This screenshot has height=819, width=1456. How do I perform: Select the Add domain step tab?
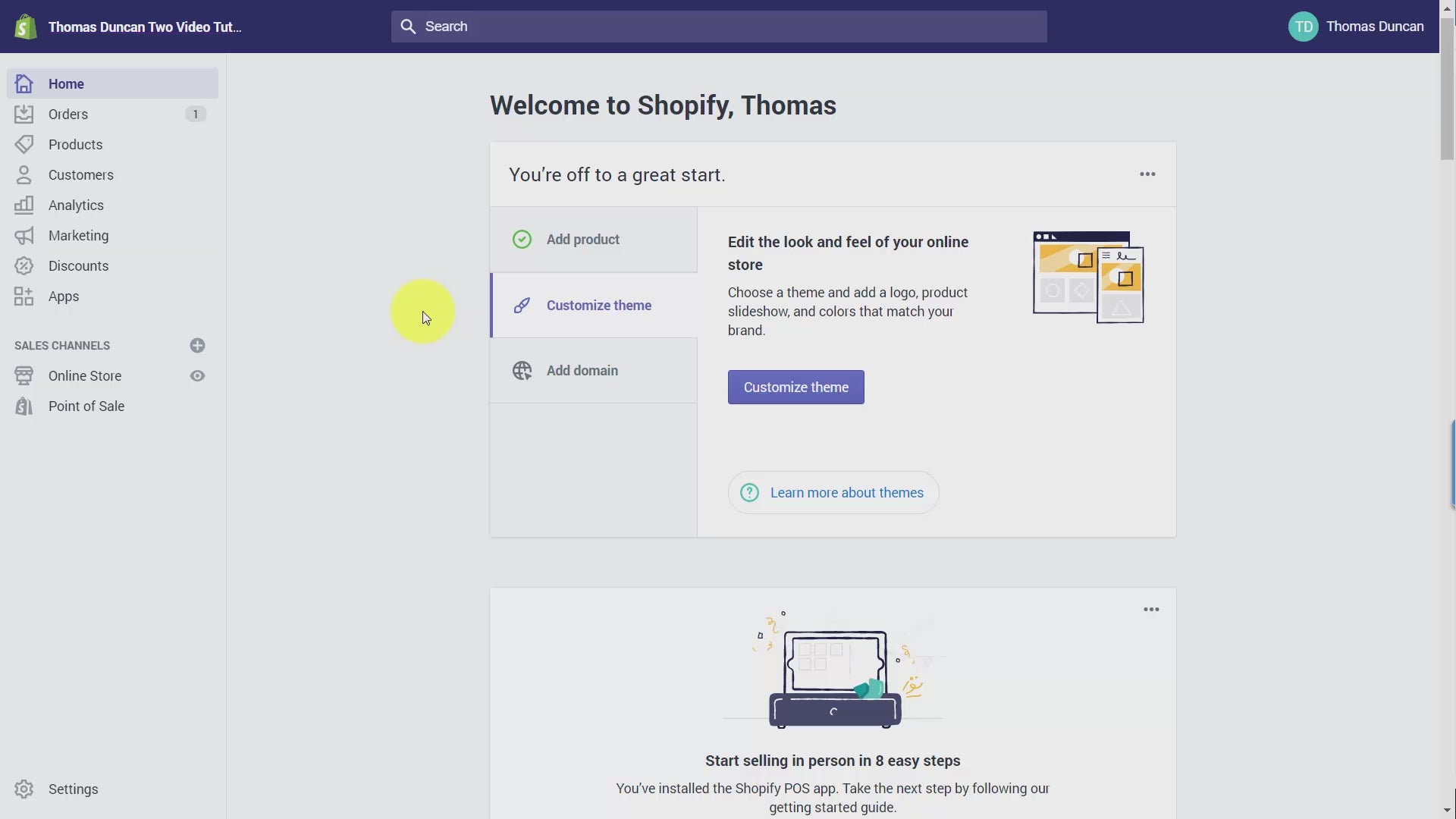coord(594,371)
